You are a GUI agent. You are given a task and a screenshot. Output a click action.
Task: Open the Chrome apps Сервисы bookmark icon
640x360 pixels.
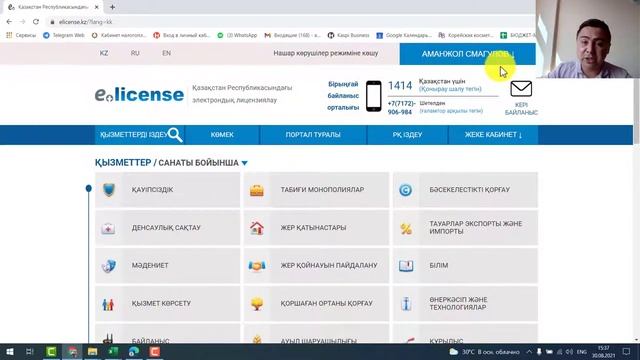(x=9, y=36)
